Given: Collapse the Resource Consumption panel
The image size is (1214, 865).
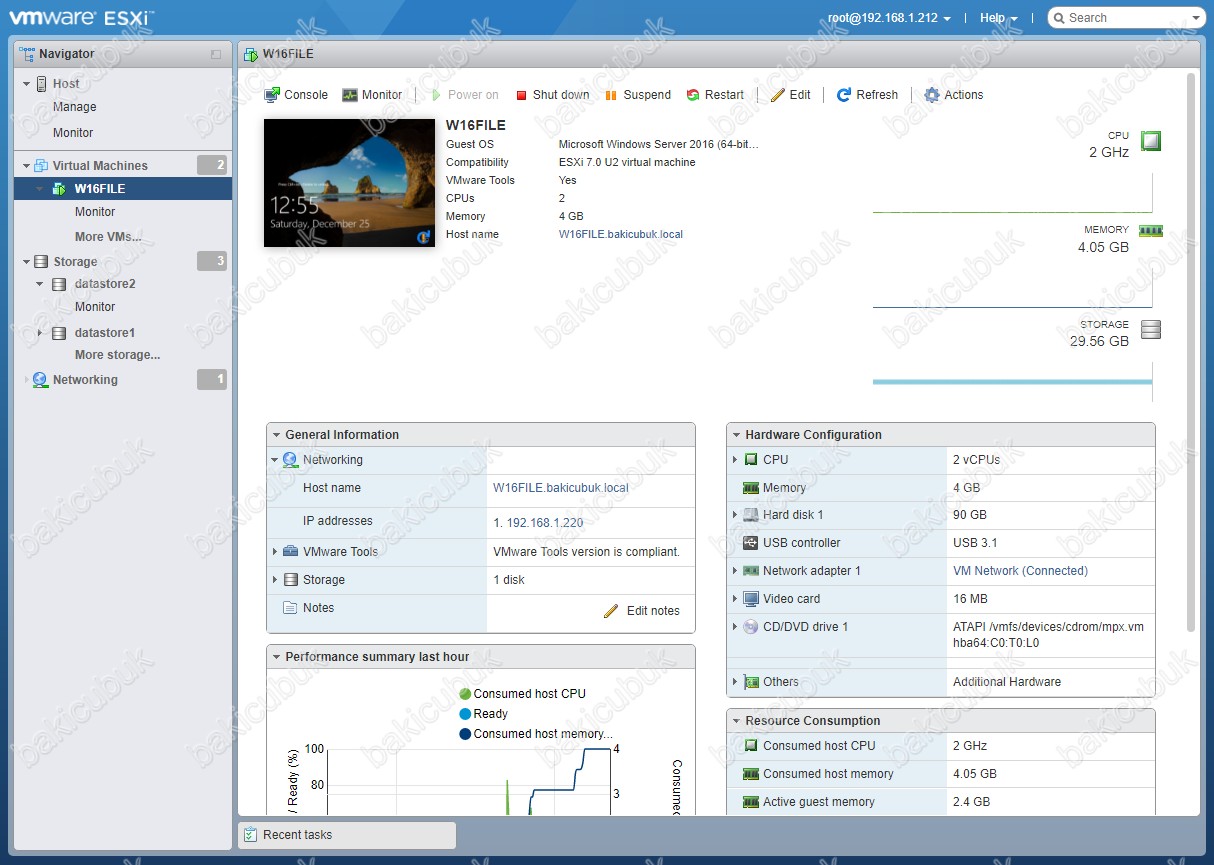Looking at the screenshot, I should (x=736, y=721).
